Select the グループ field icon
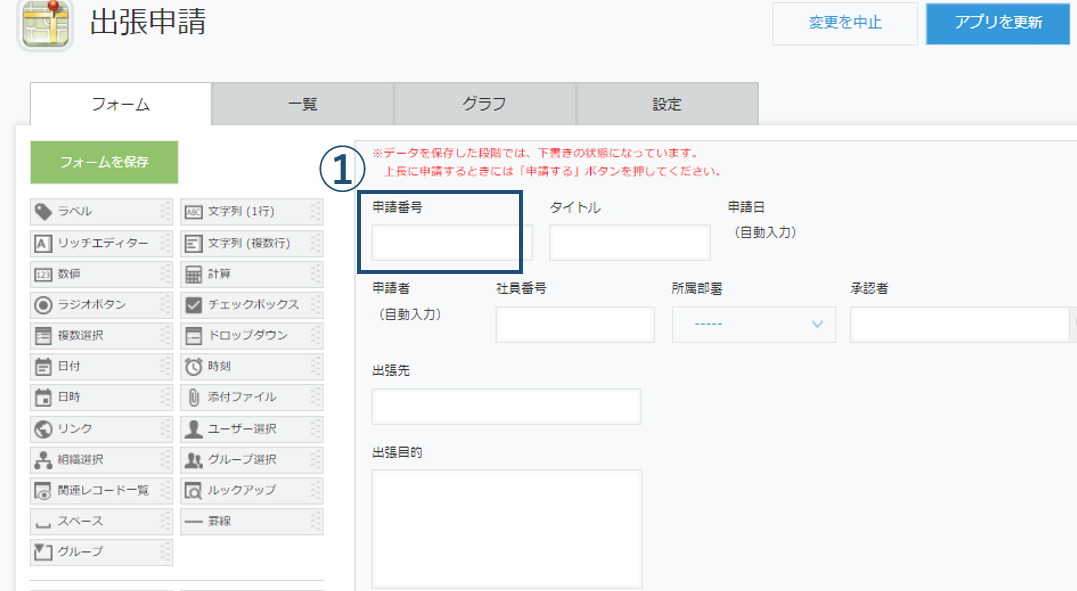 click(x=43, y=552)
